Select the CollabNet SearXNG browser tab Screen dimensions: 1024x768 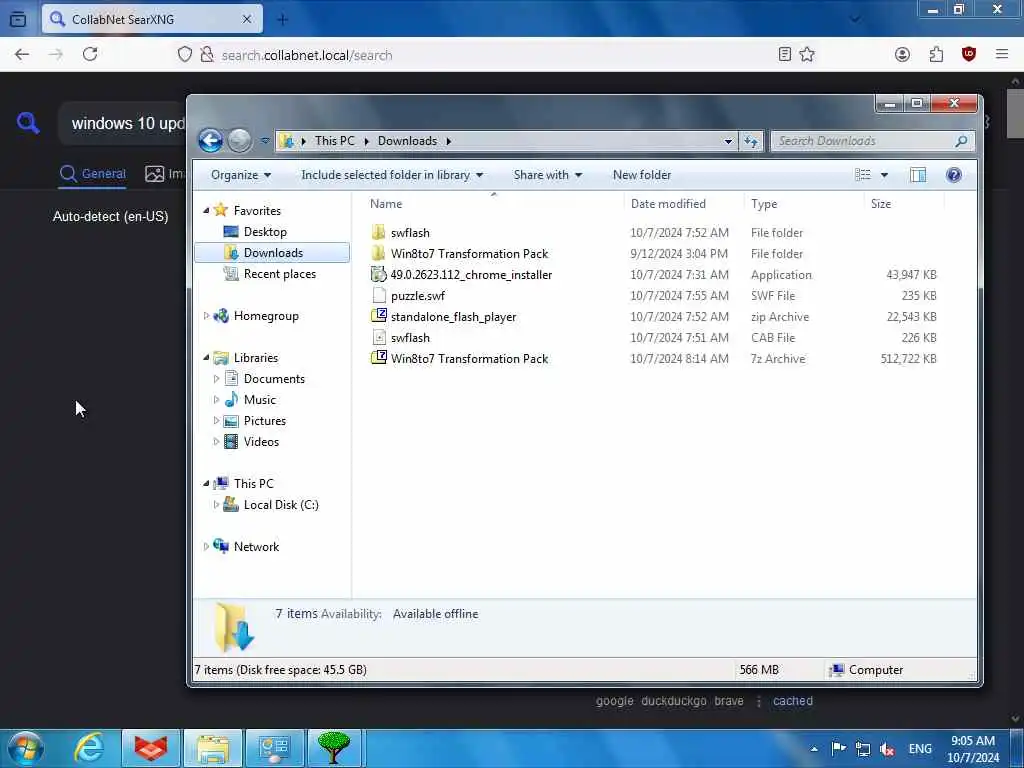pyautogui.click(x=152, y=19)
